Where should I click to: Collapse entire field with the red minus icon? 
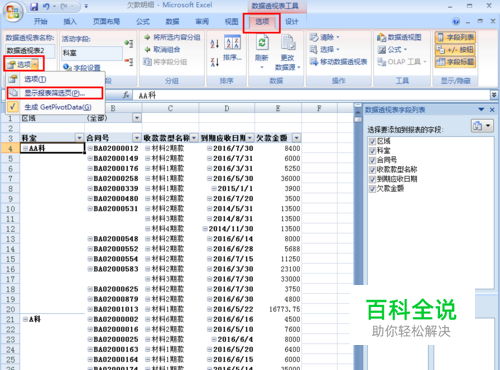tap(128, 61)
